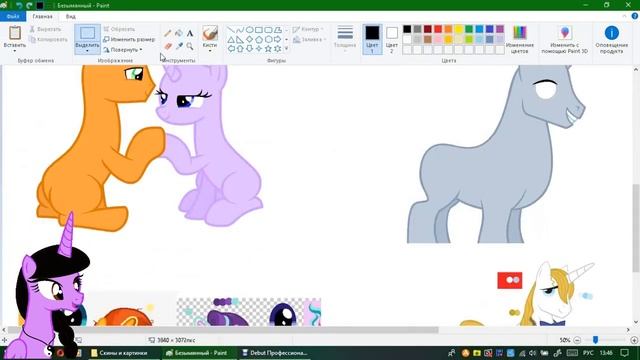This screenshot has height=360, width=640.
Task: Click Copy (Копировать)
Action: coord(48,40)
